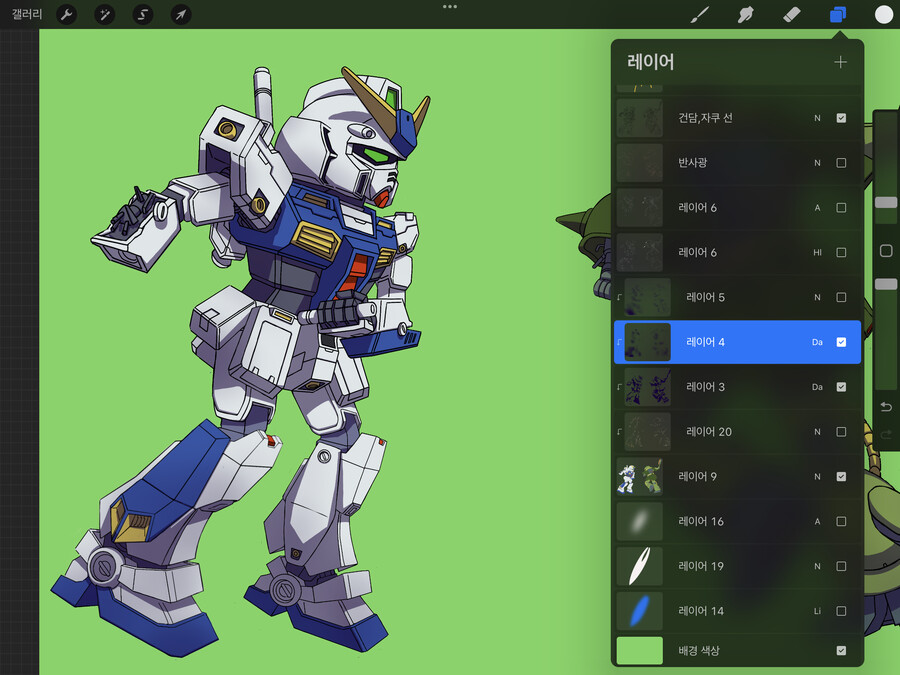Show the 레이어 5 layer
Screen dimensions: 900x675
(x=841, y=297)
